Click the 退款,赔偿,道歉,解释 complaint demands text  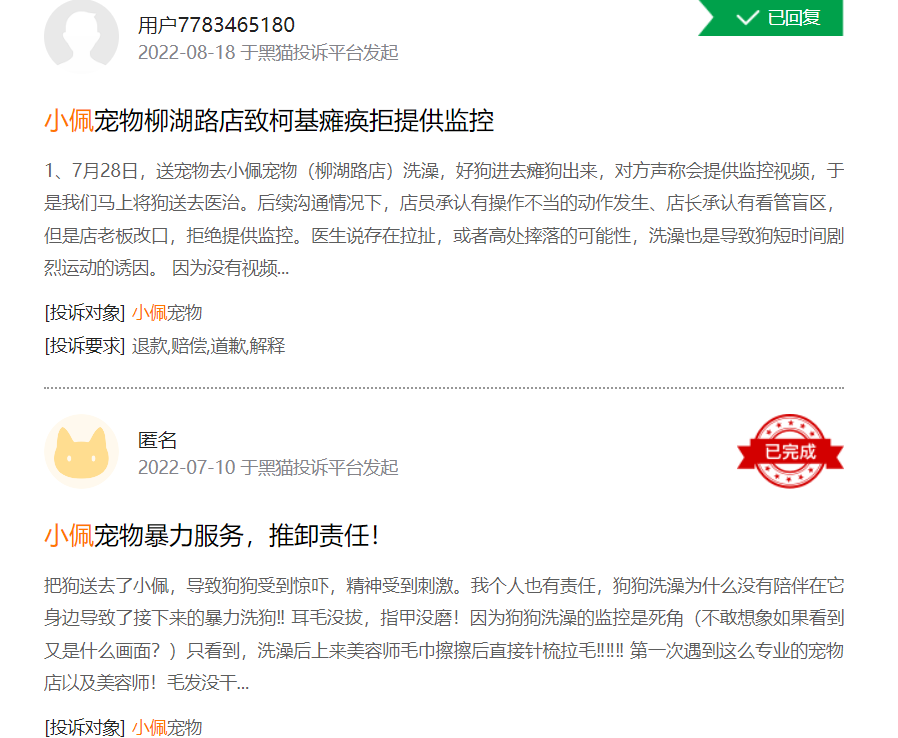[208, 346]
